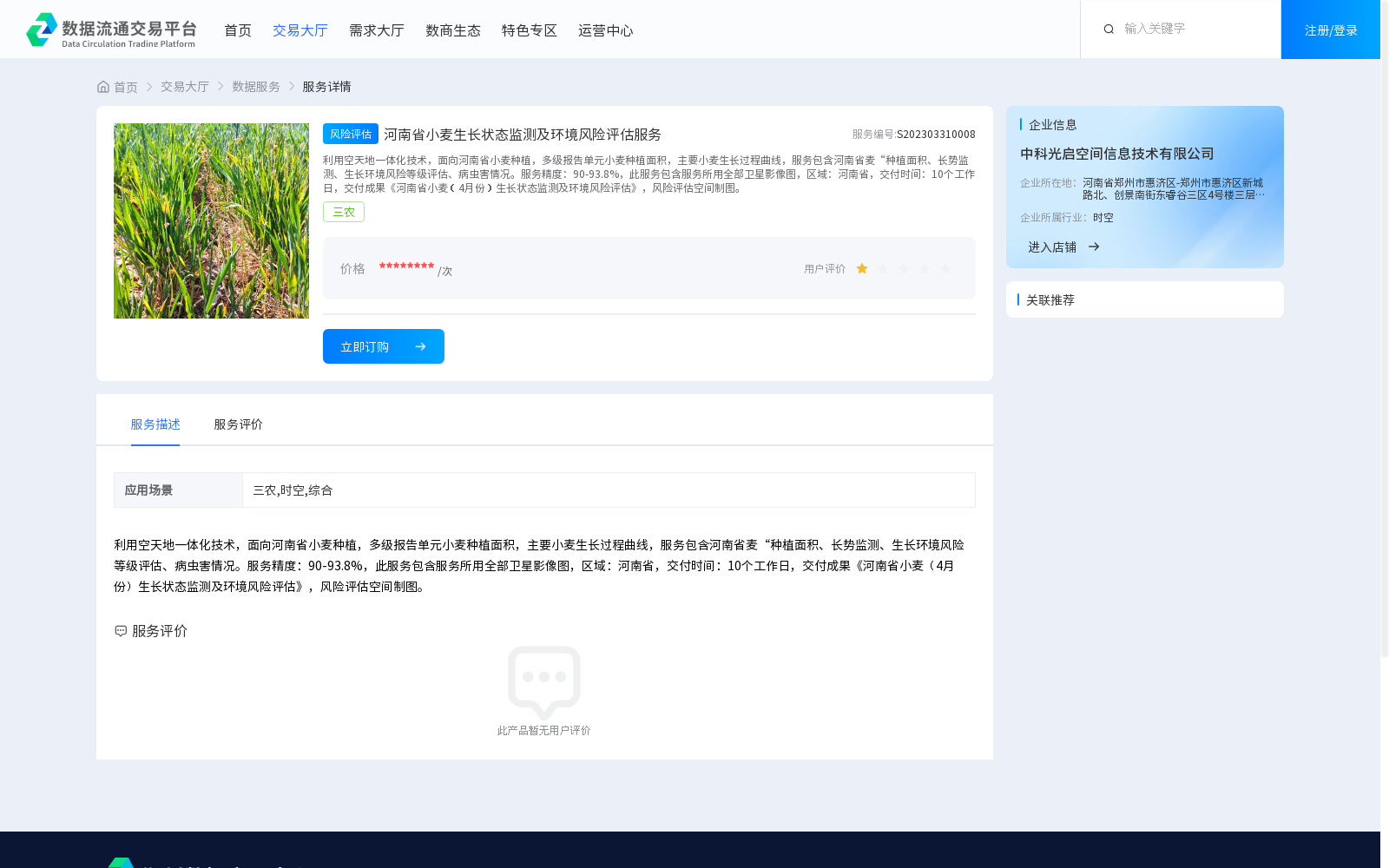Image resolution: width=1389 pixels, height=868 pixels.
Task: Click the fourth rating star
Action: 925,269
